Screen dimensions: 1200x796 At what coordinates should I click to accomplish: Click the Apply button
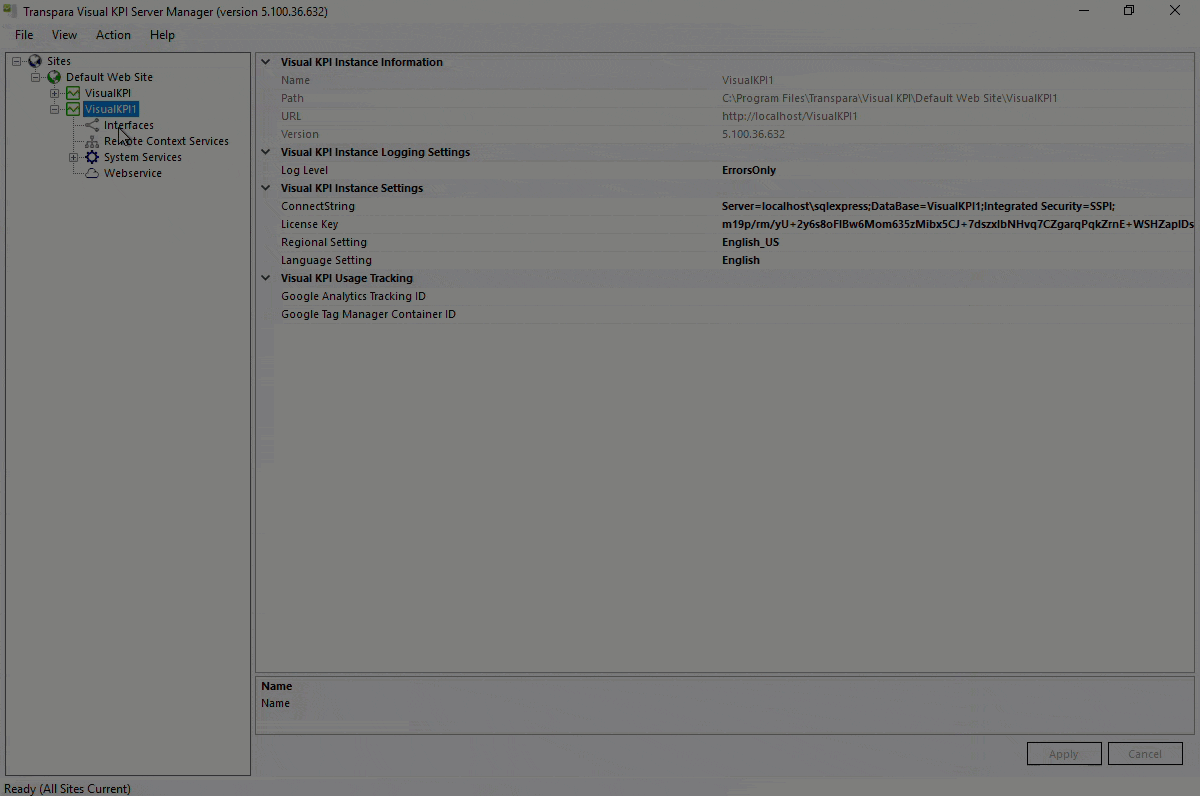click(x=1064, y=754)
